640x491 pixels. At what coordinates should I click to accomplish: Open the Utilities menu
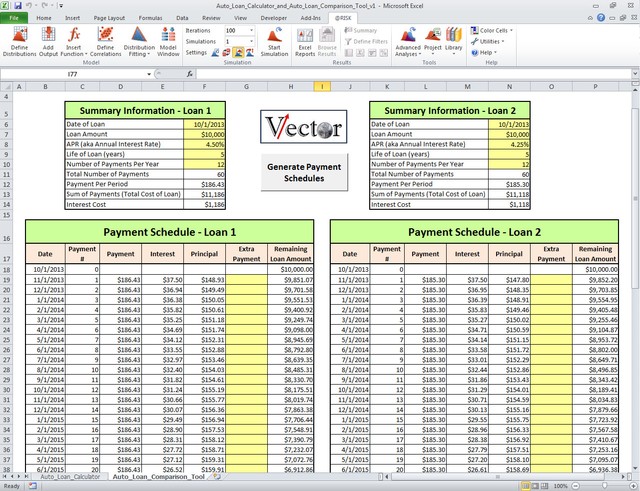point(487,41)
